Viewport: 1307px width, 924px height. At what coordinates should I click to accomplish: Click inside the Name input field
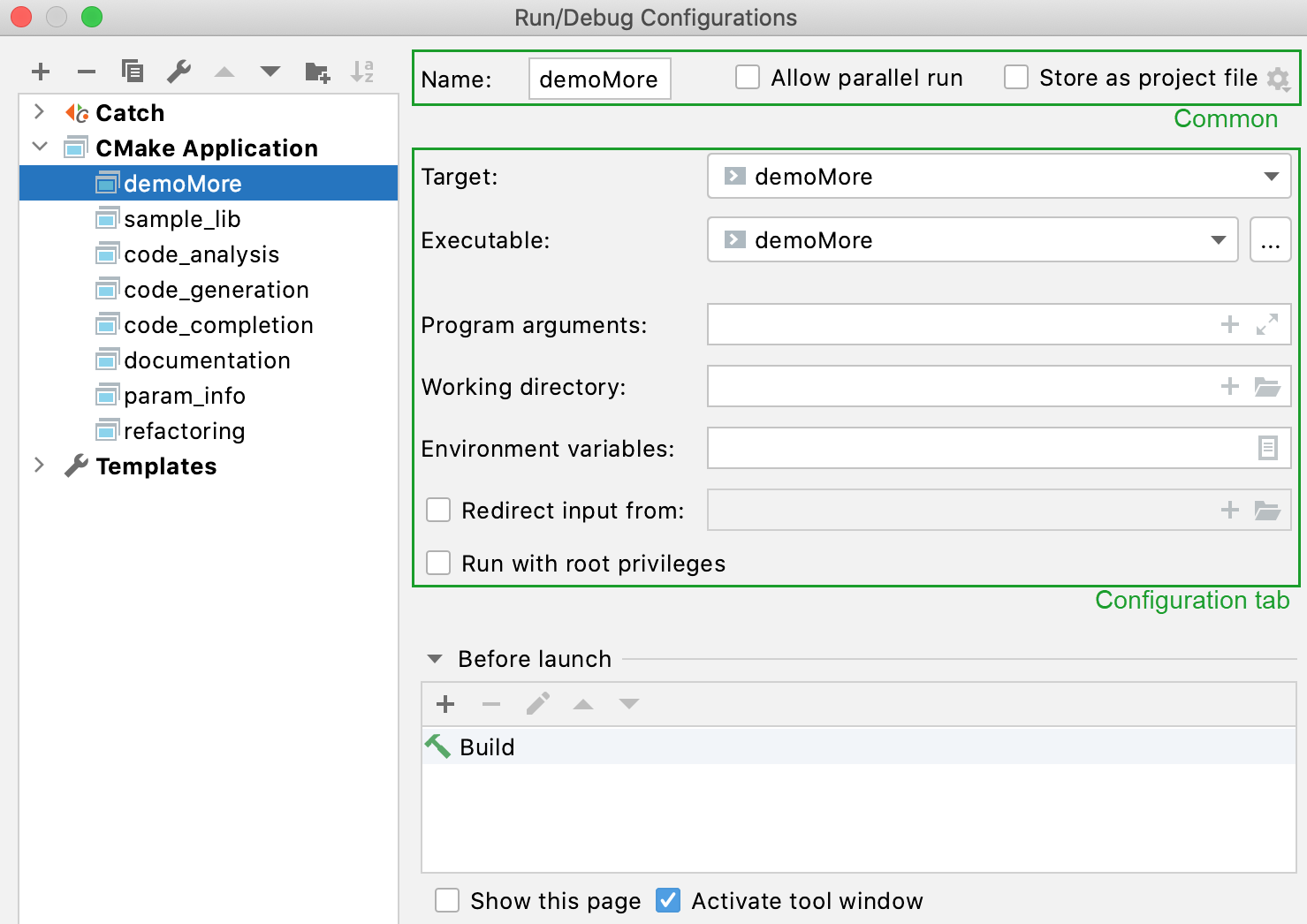pyautogui.click(x=599, y=79)
